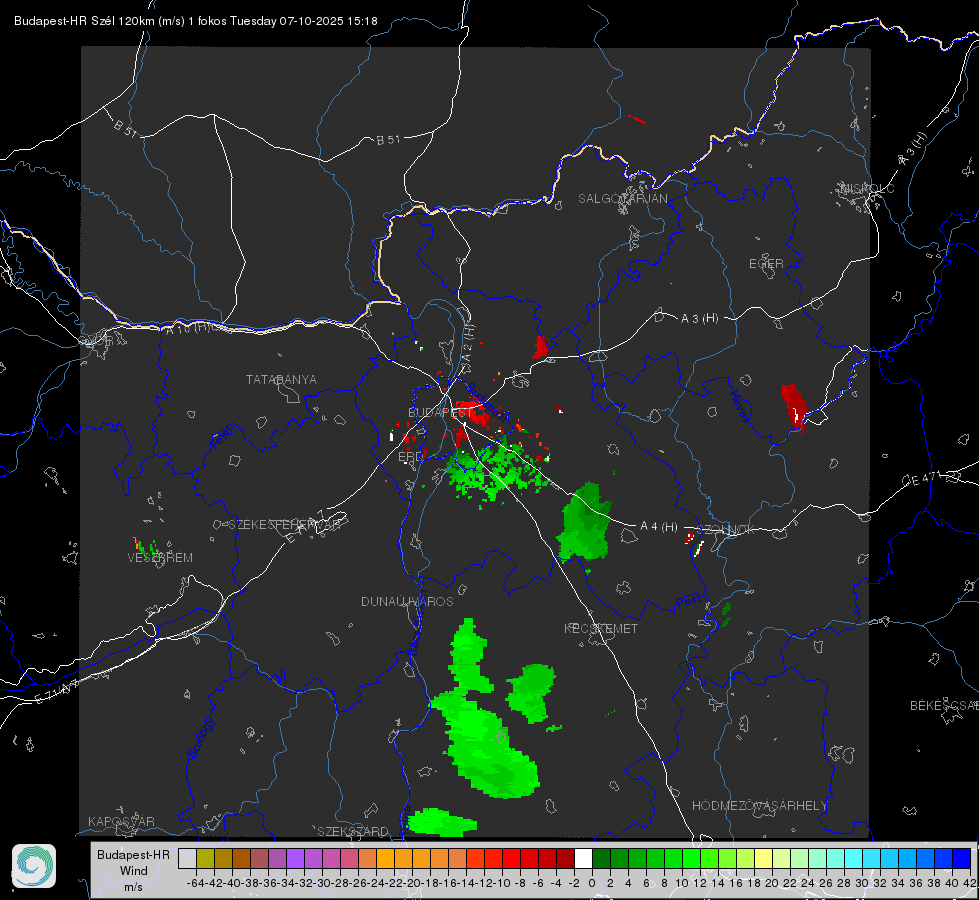This screenshot has height=900, width=979.
Task: Click the swirl logo icon beside the legend
Action: tap(34, 866)
